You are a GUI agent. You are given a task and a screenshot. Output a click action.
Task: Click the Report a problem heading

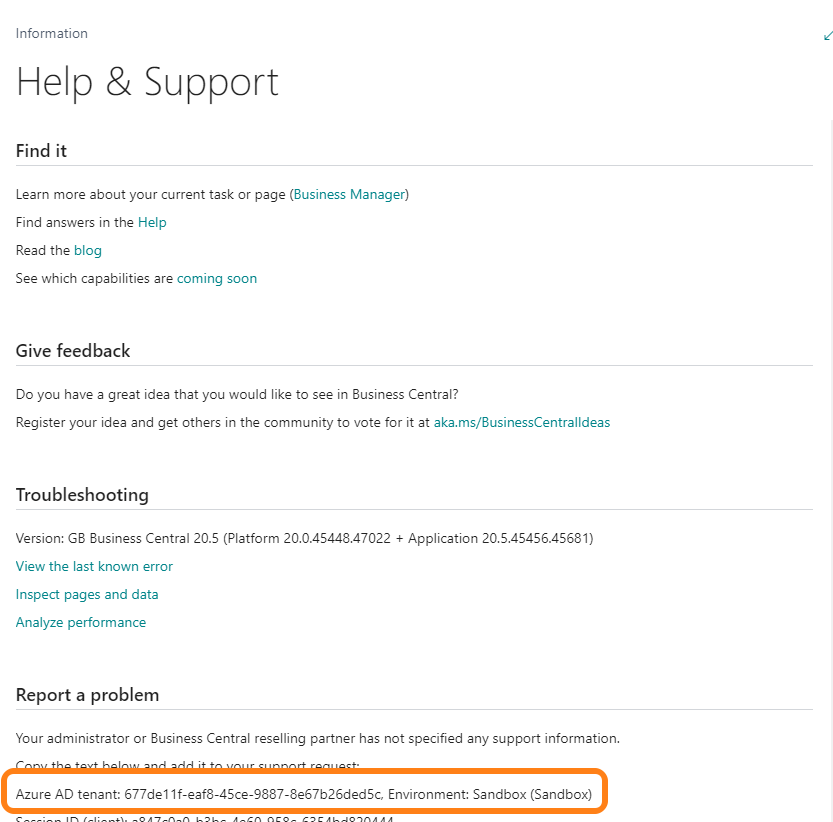tap(87, 695)
